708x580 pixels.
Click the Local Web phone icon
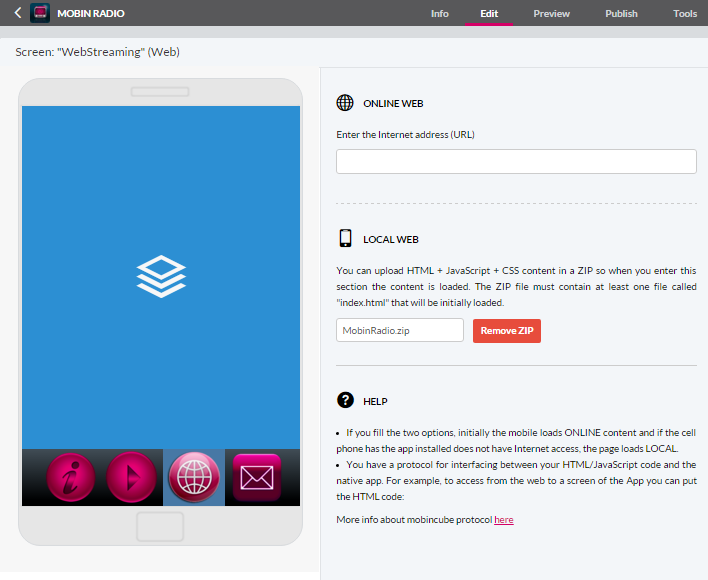(x=345, y=238)
